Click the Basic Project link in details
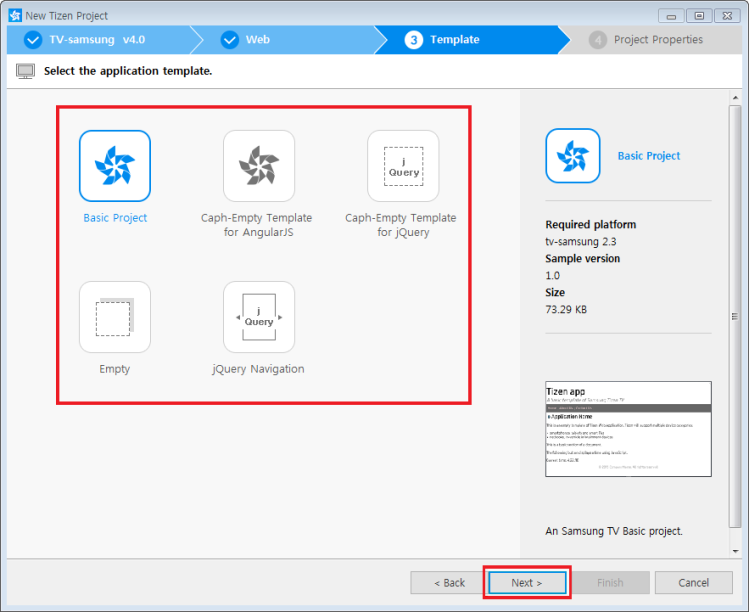Viewport: 749px width, 612px height. click(x=649, y=156)
